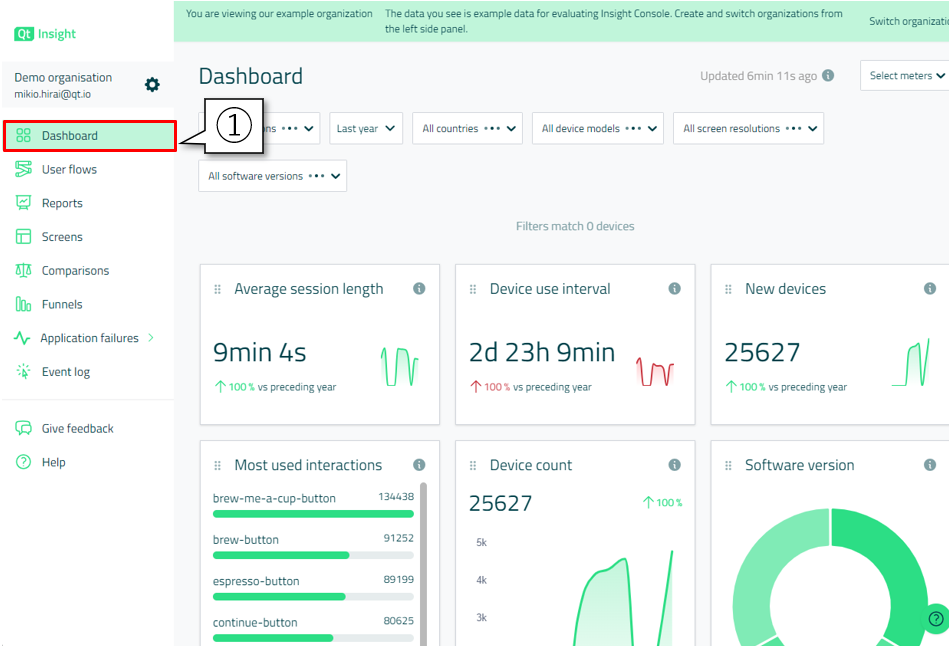This screenshot has width=949, height=646.
Task: Open organisation settings gear icon
Action: [152, 85]
